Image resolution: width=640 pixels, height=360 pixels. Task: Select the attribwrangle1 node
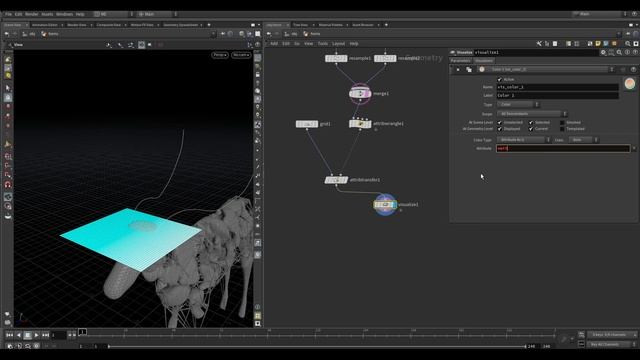360,124
